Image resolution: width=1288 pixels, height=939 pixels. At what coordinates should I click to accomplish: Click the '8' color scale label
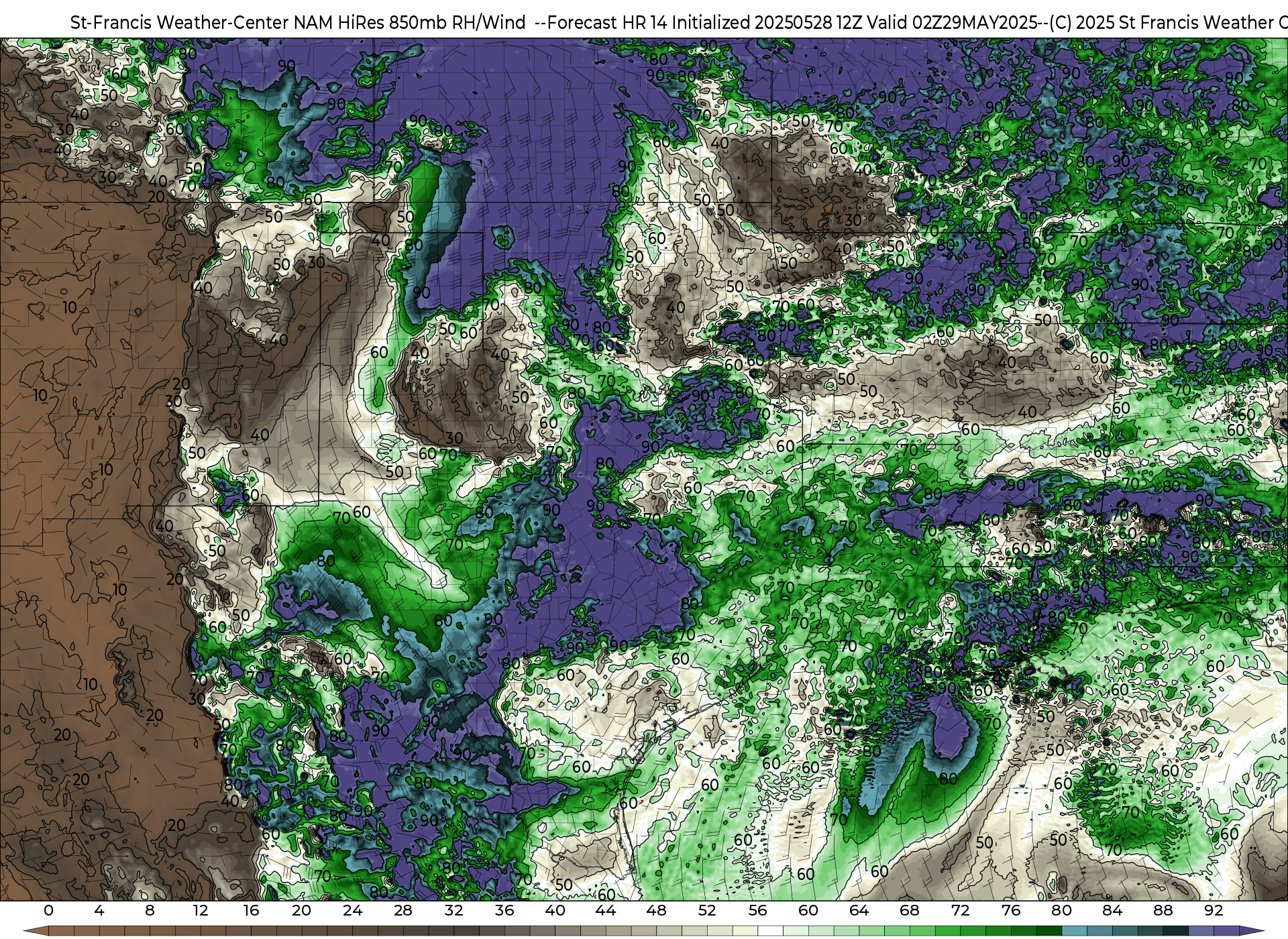[150, 911]
